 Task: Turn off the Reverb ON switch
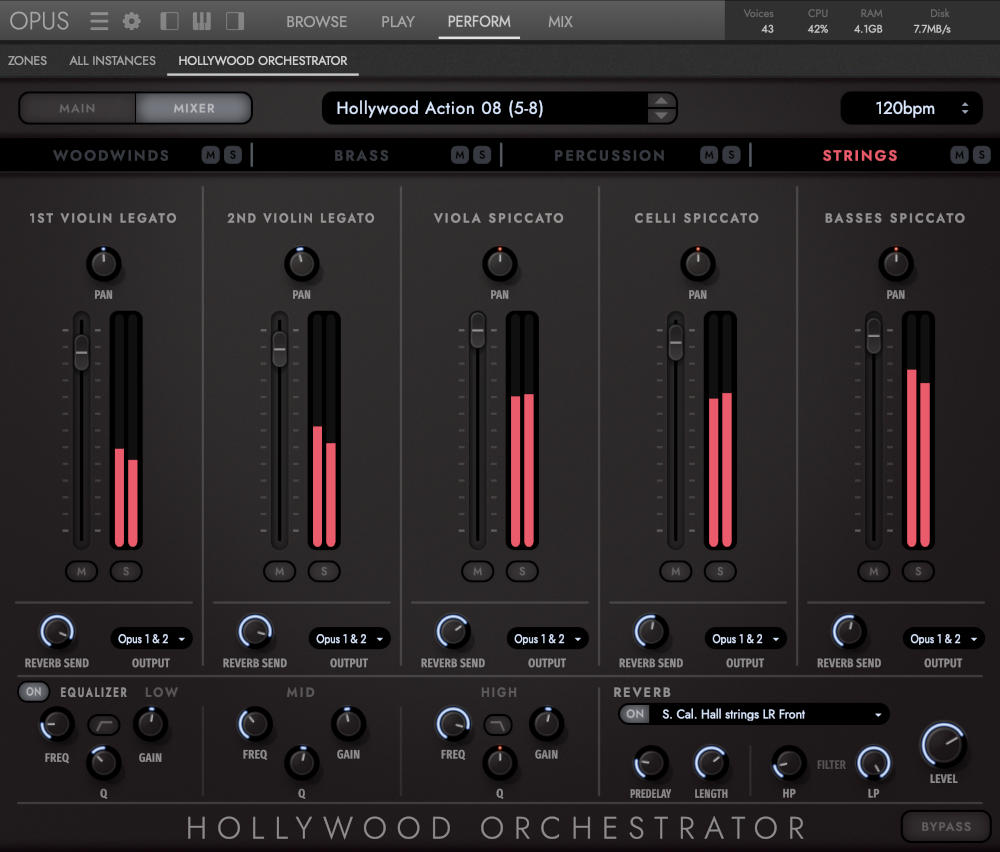pyautogui.click(x=637, y=714)
